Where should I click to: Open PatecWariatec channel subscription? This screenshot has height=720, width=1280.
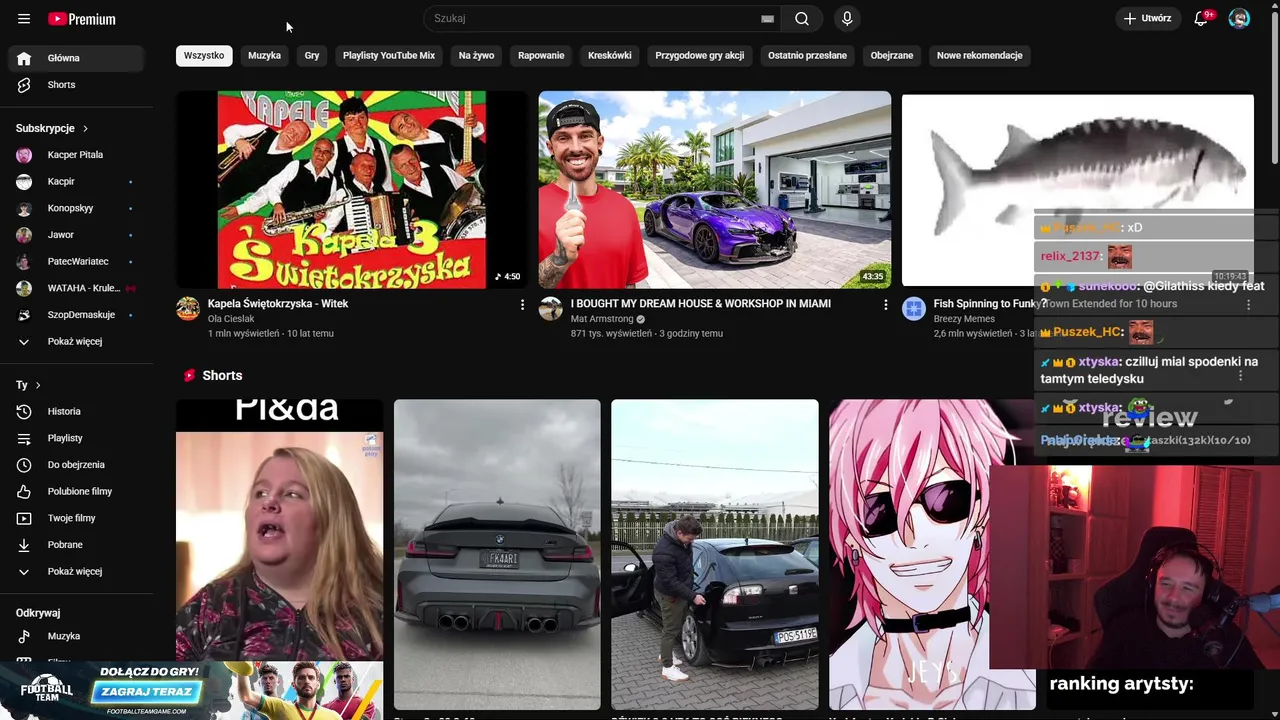76,262
